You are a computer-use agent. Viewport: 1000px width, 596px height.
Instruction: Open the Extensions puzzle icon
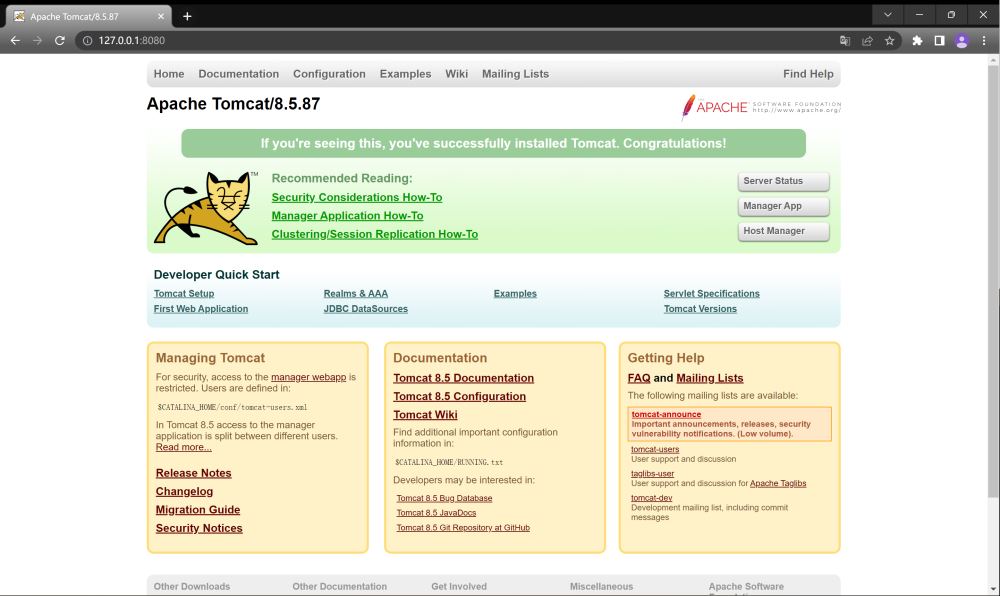(x=917, y=40)
